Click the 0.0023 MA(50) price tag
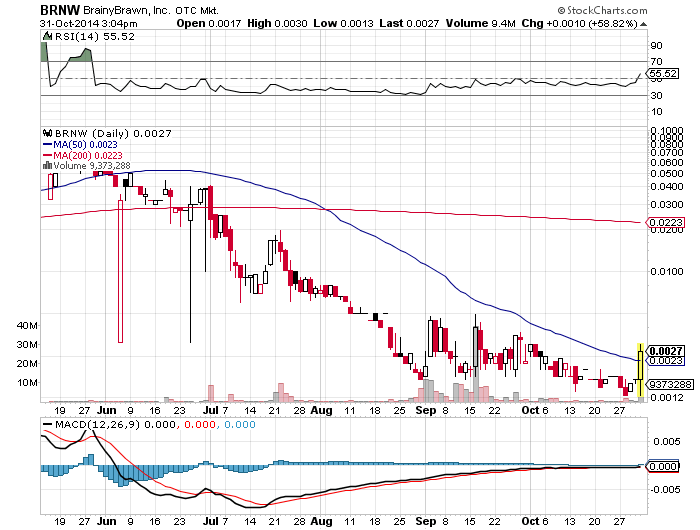The height and width of the screenshot is (530, 700). [666, 361]
